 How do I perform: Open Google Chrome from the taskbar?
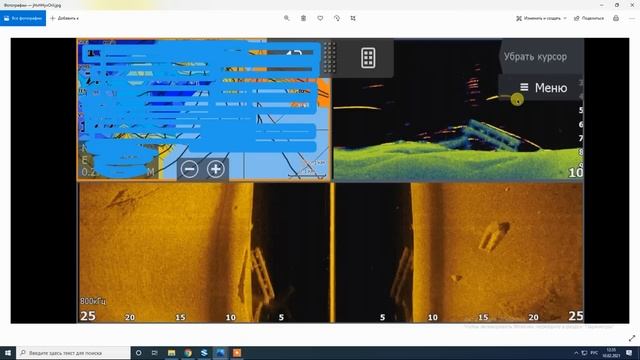click(x=188, y=353)
